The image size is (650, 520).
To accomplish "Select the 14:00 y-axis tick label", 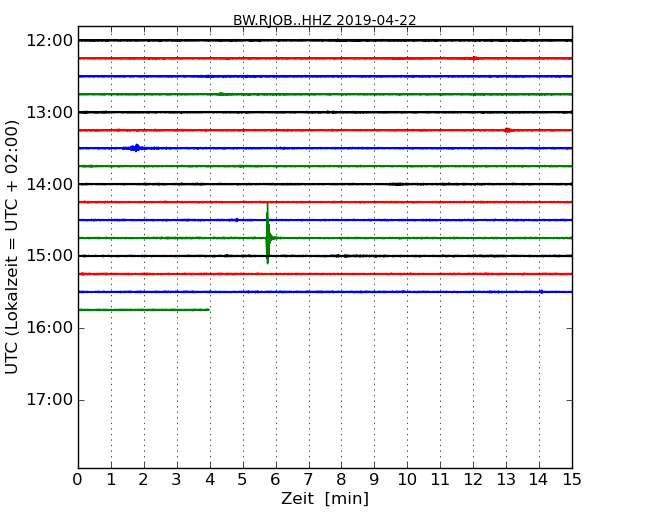I will click(49, 184).
